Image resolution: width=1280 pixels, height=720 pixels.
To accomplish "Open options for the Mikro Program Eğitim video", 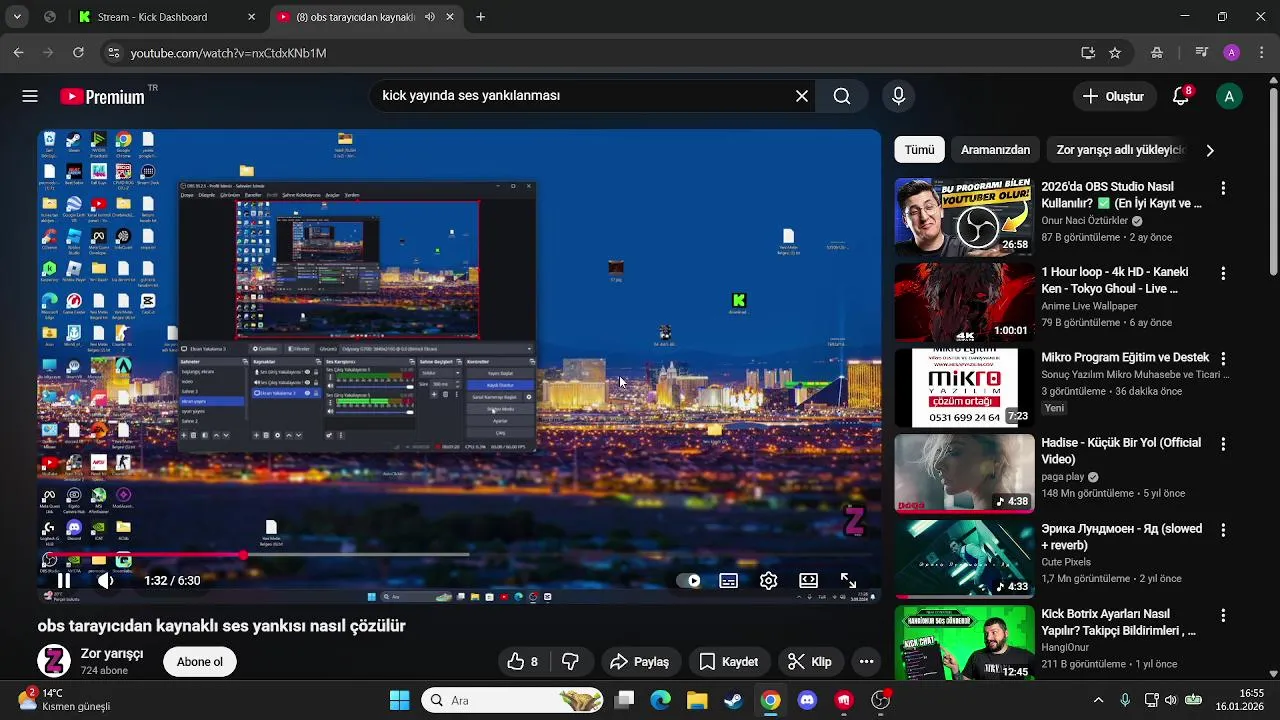I will [x=1222, y=358].
